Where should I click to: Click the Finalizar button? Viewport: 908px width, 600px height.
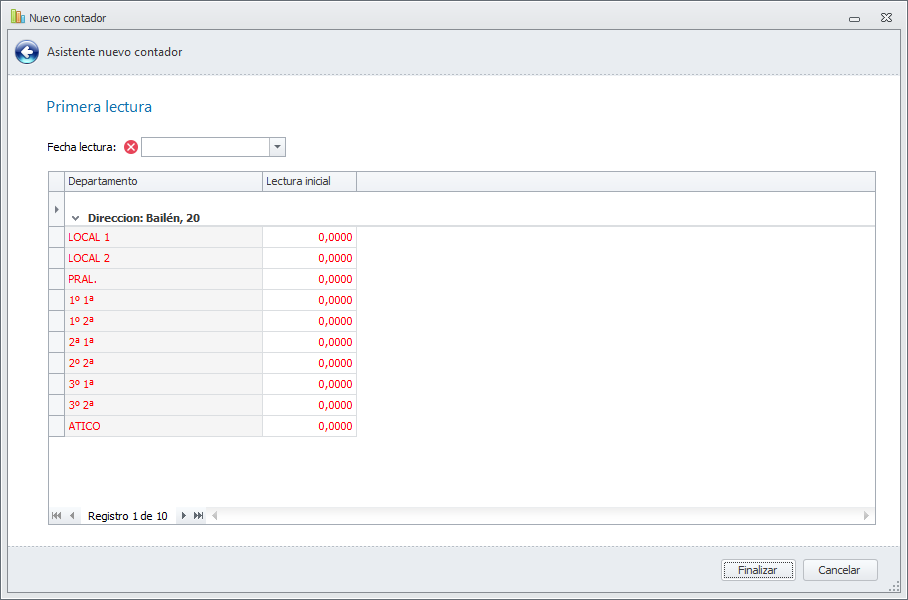tap(758, 570)
